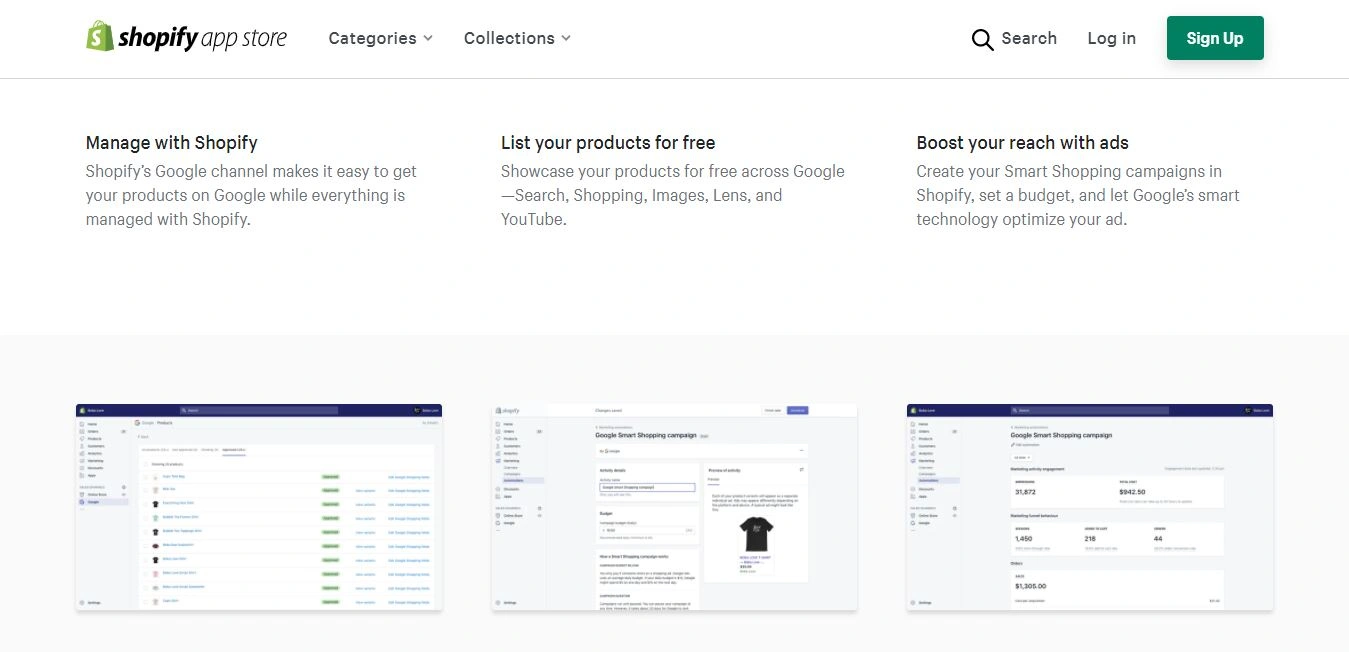Viewport: 1349px width, 652px height.
Task: Click the paragraph about Shopify's Google channel
Action: tap(251, 195)
